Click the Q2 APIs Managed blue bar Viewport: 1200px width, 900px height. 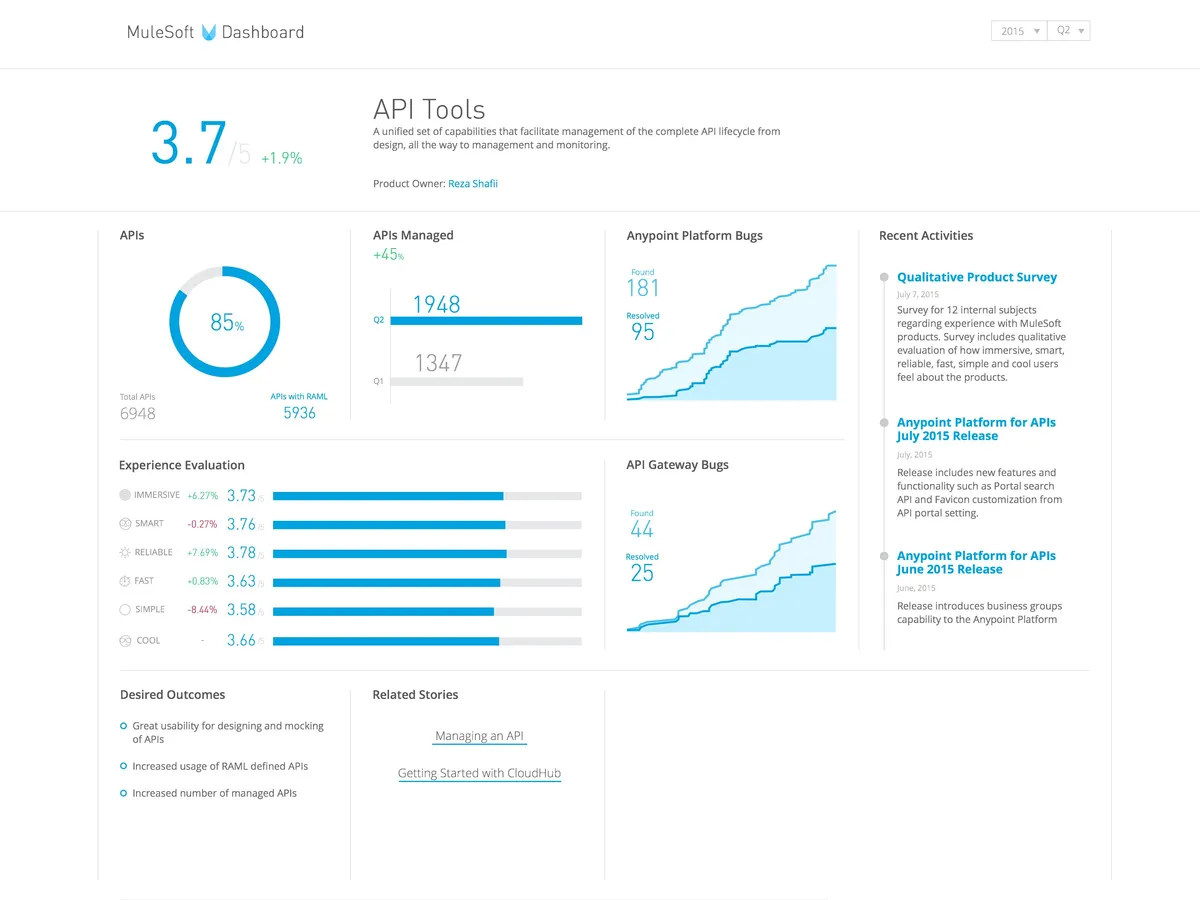[486, 321]
